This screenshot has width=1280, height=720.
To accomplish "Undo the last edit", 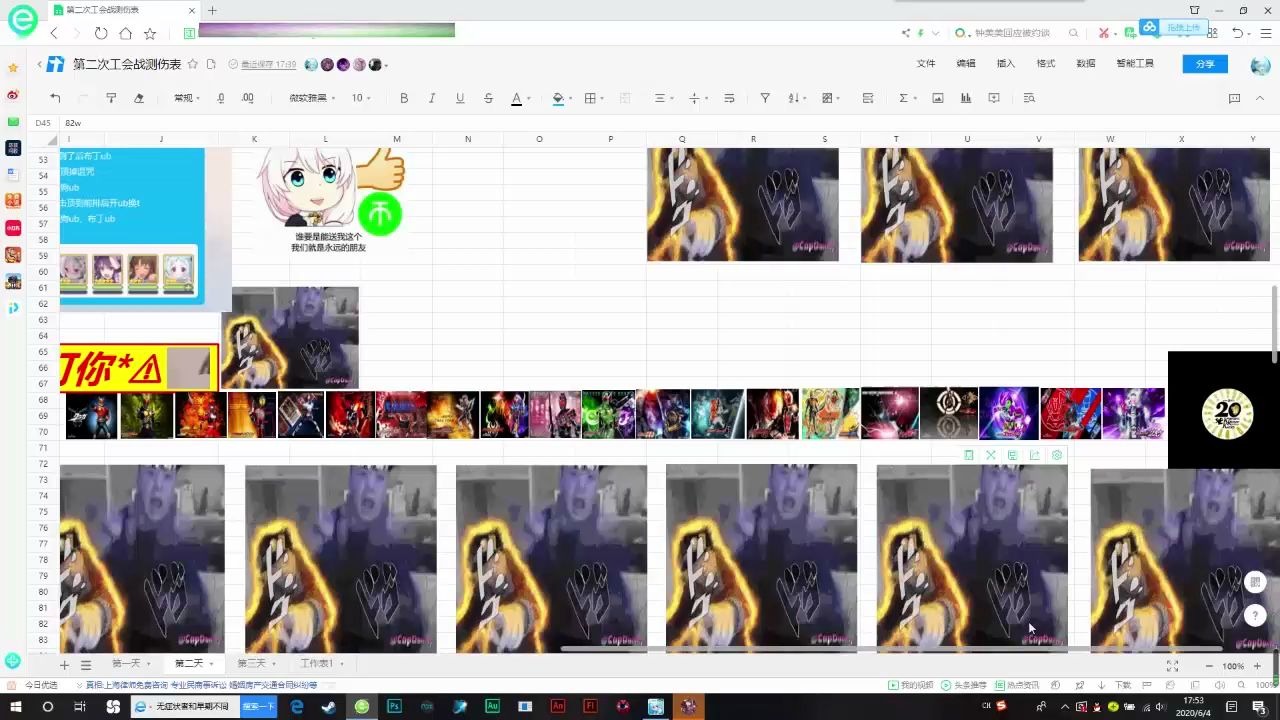I will [x=55, y=98].
